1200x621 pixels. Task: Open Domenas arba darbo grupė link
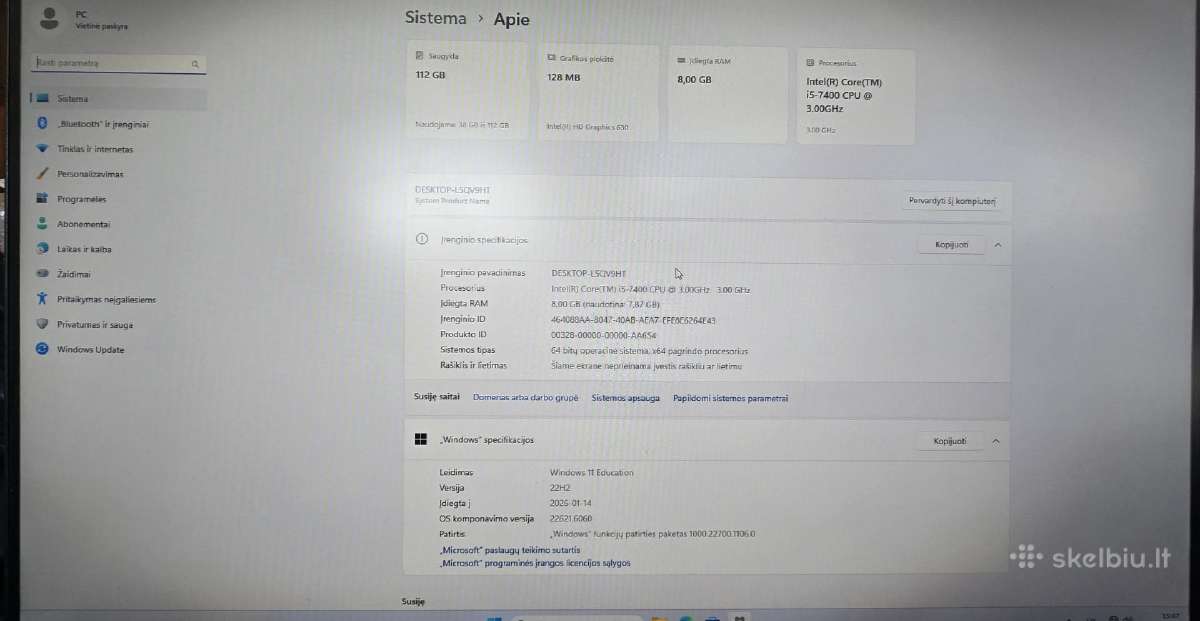(x=526, y=398)
